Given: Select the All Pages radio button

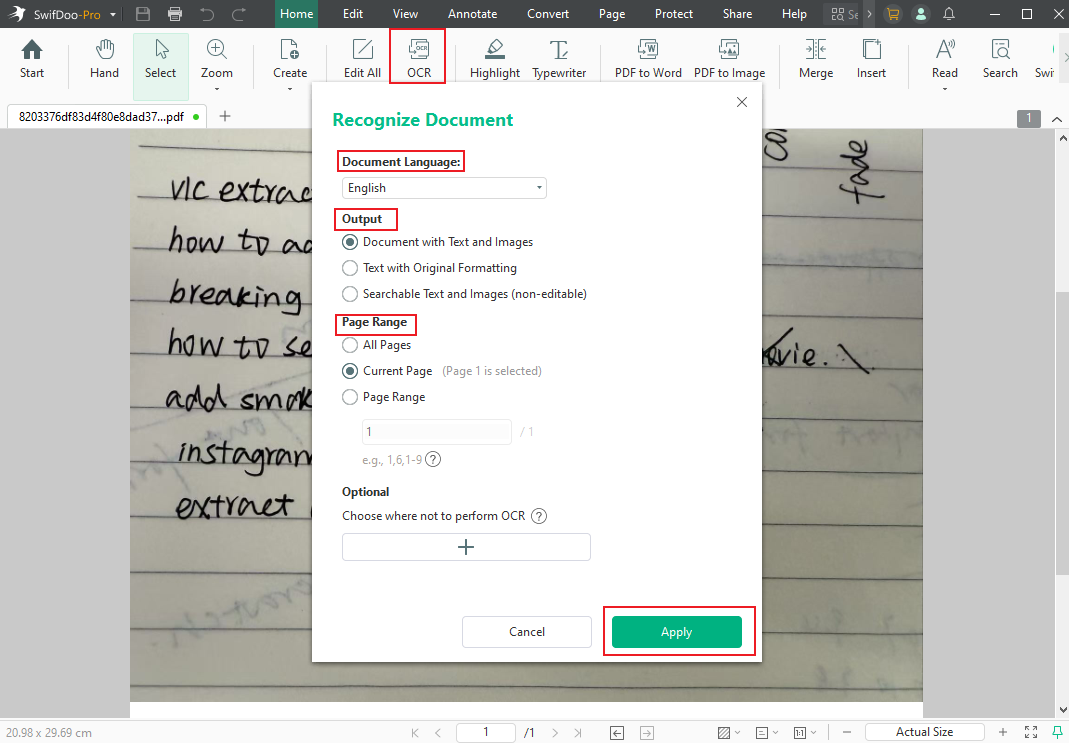Looking at the screenshot, I should (x=350, y=345).
